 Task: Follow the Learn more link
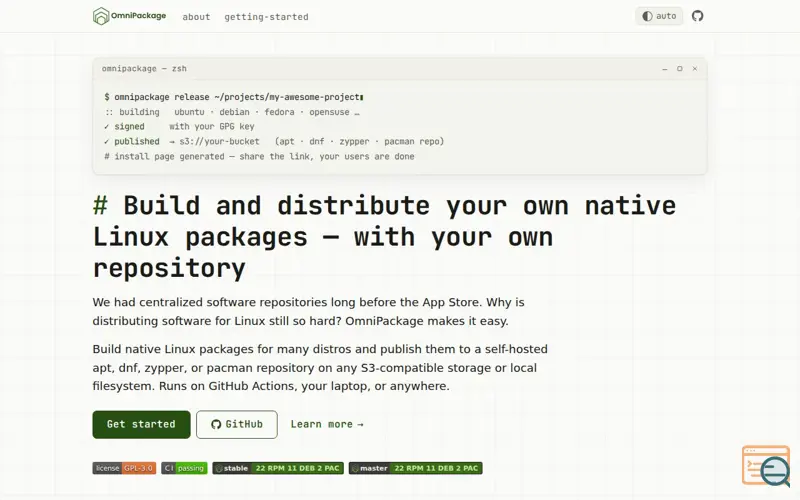(327, 424)
